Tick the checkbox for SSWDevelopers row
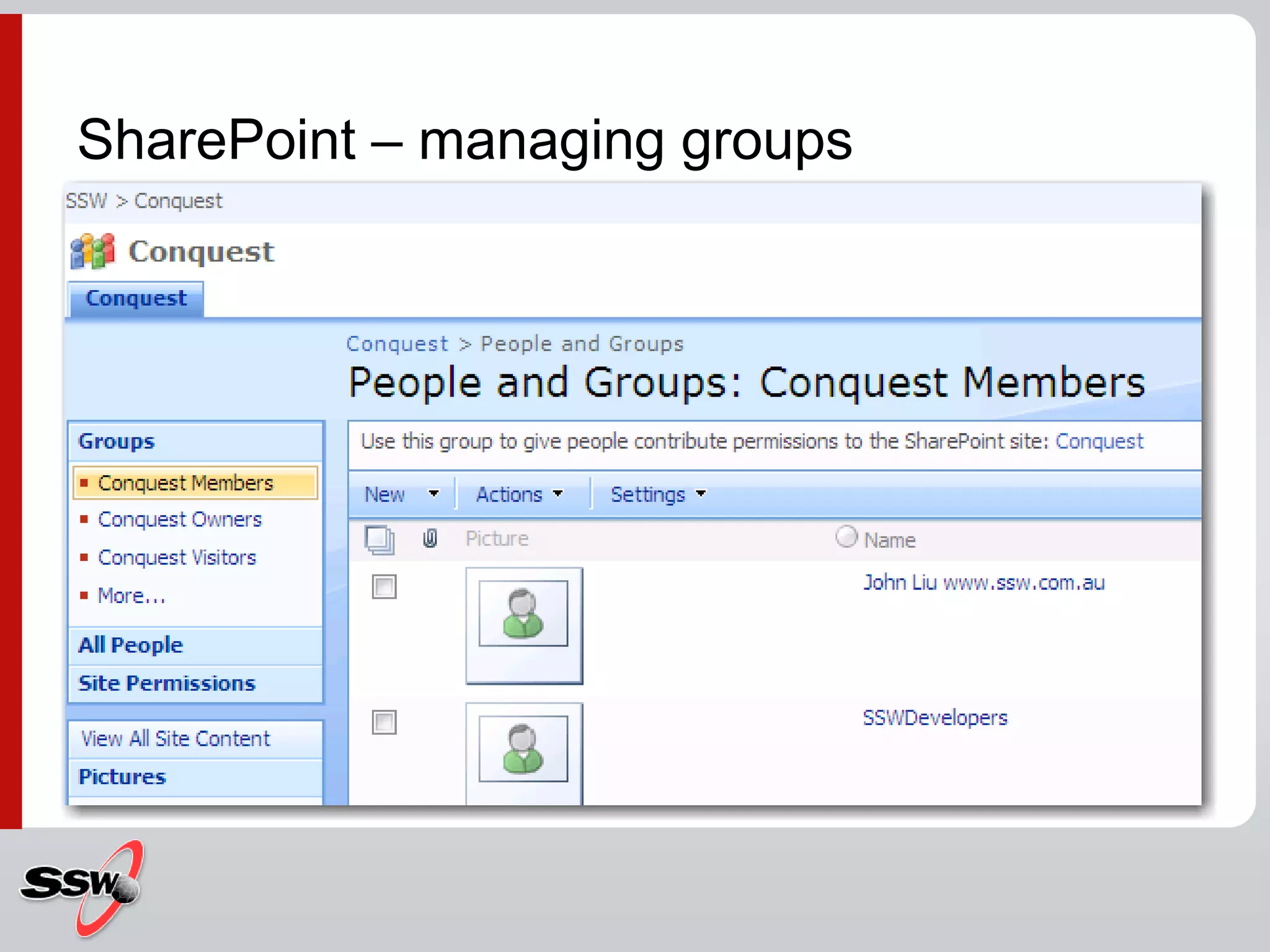1270x952 pixels. click(384, 722)
